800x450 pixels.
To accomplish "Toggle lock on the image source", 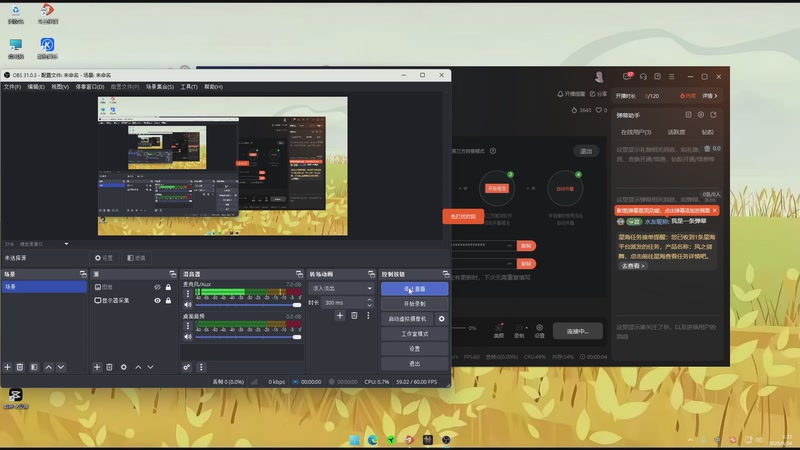I will (168, 287).
